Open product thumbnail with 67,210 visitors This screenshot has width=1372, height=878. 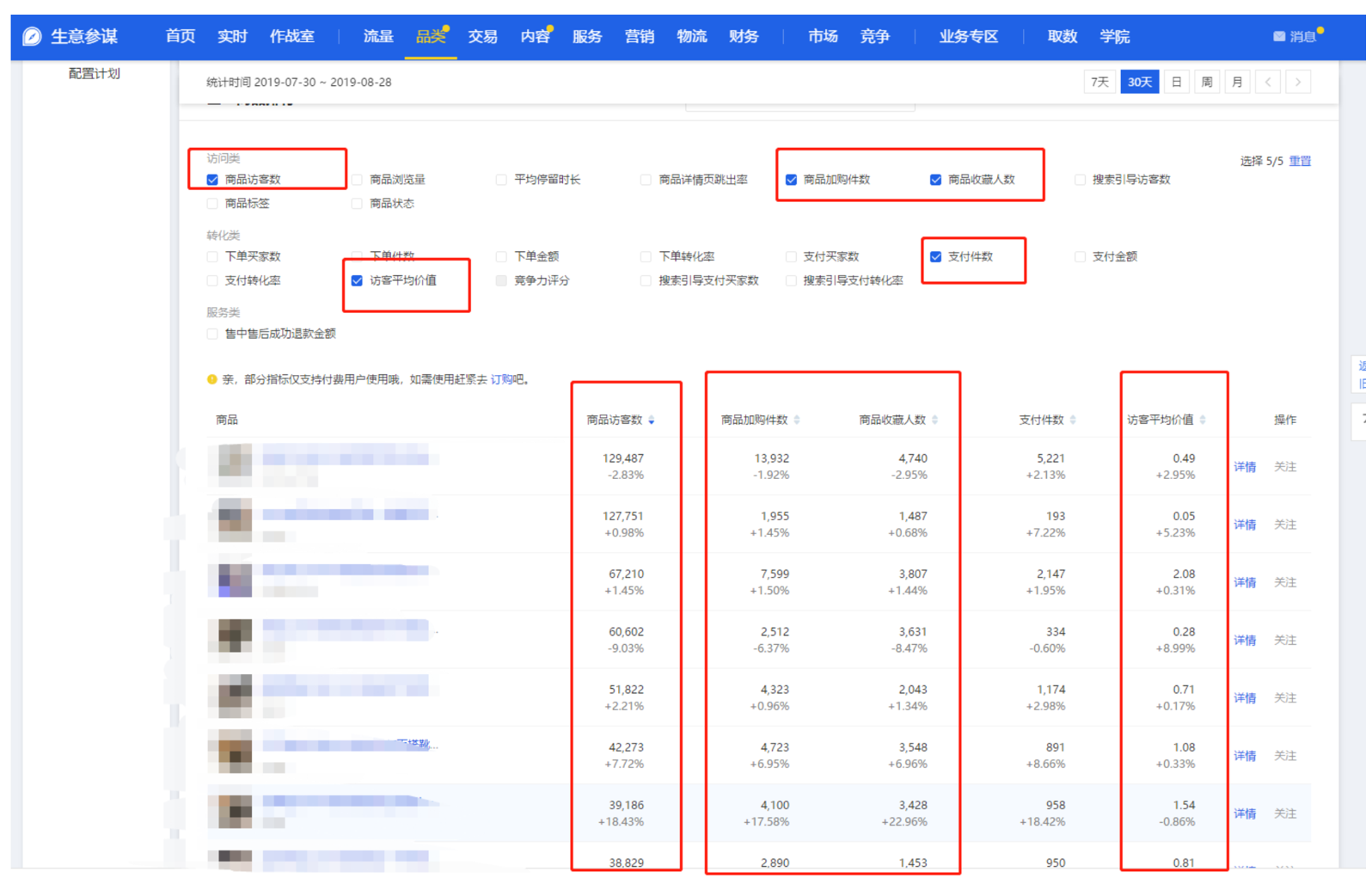click(x=235, y=581)
